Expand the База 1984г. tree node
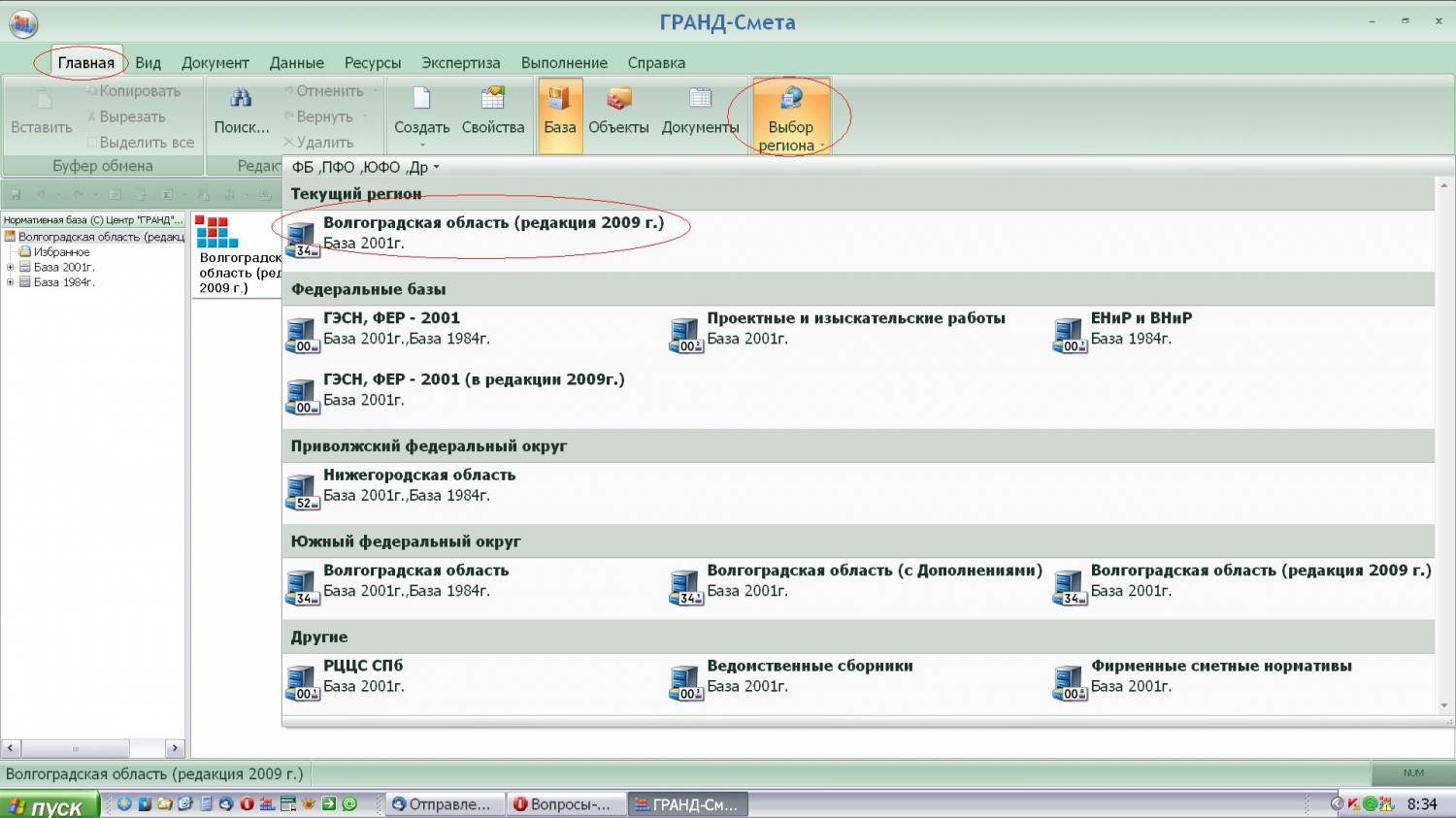Image resolution: width=1456 pixels, height=818 pixels. pos(10,282)
